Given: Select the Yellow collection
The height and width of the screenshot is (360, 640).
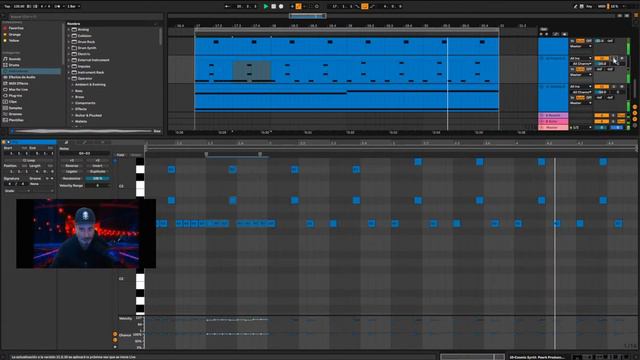Looking at the screenshot, I should [x=14, y=40].
